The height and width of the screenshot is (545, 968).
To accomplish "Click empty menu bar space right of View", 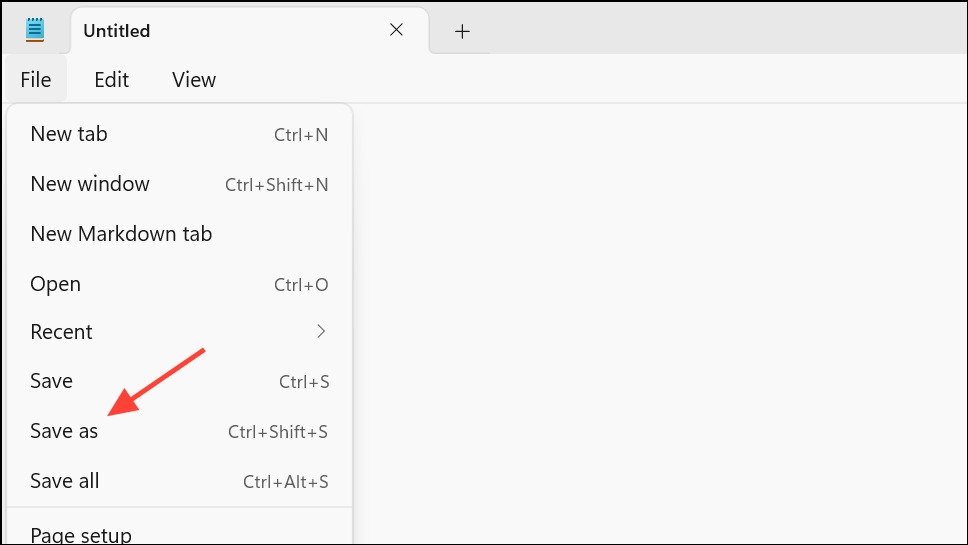I will (x=600, y=80).
